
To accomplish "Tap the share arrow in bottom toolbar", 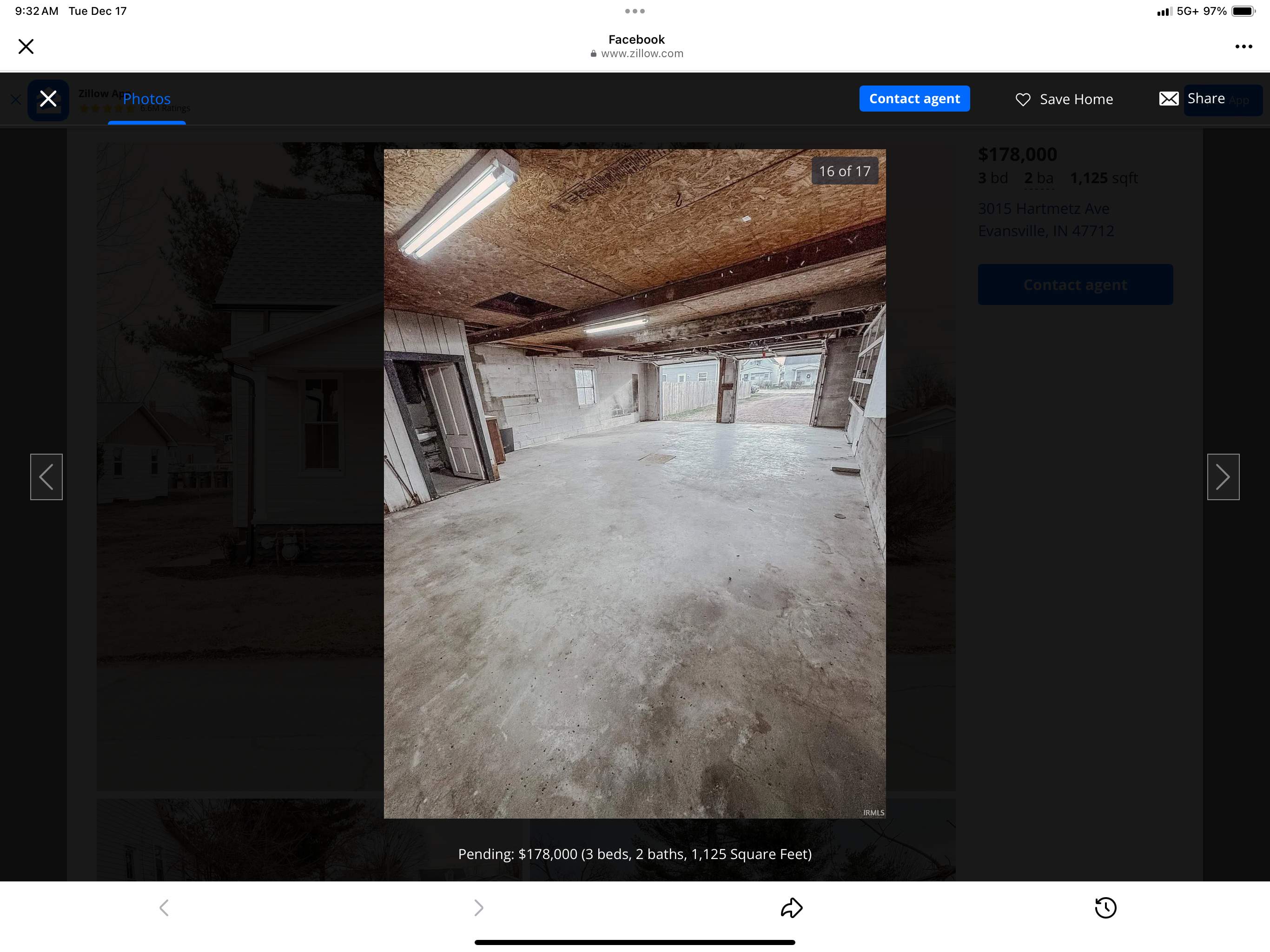I will (791, 907).
